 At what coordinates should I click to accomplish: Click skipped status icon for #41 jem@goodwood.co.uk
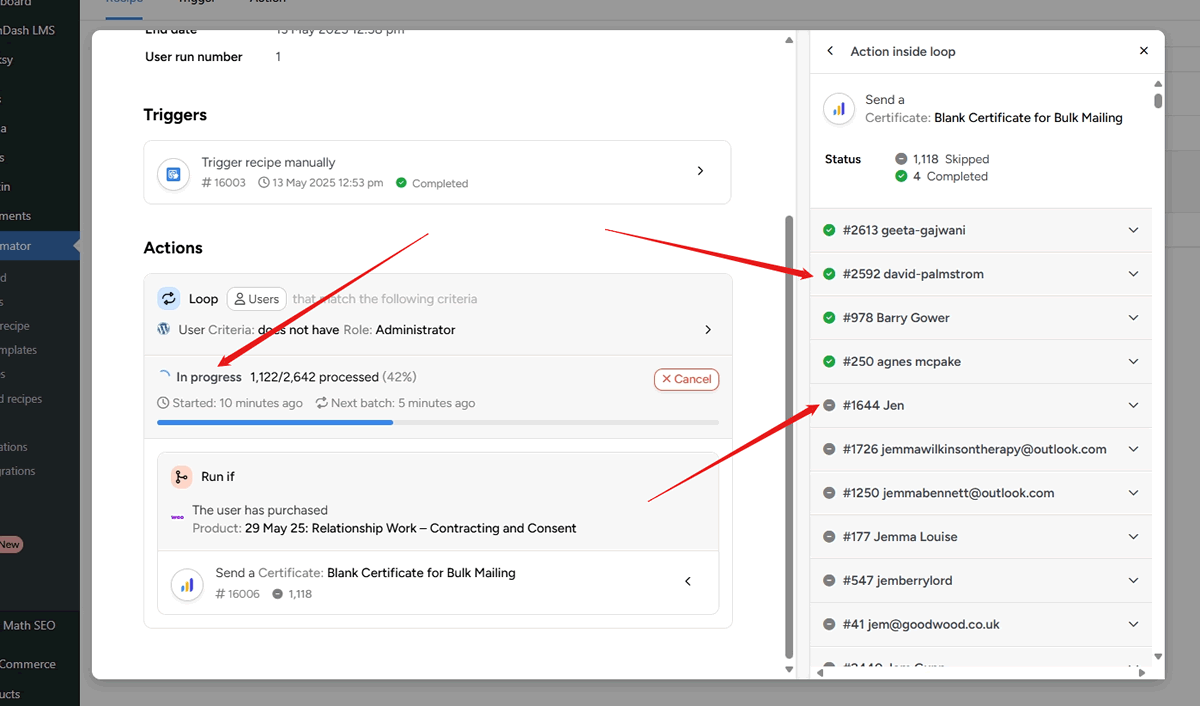(829, 624)
